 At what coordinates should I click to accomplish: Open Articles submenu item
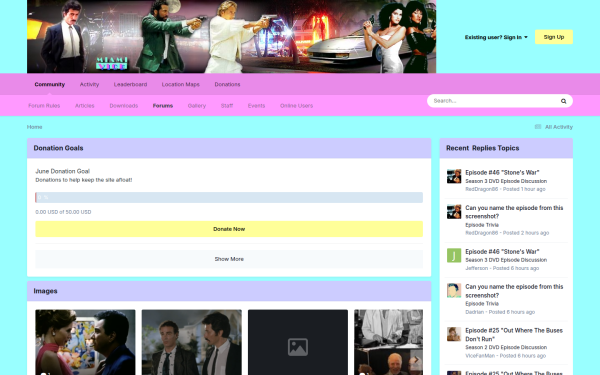[85, 106]
